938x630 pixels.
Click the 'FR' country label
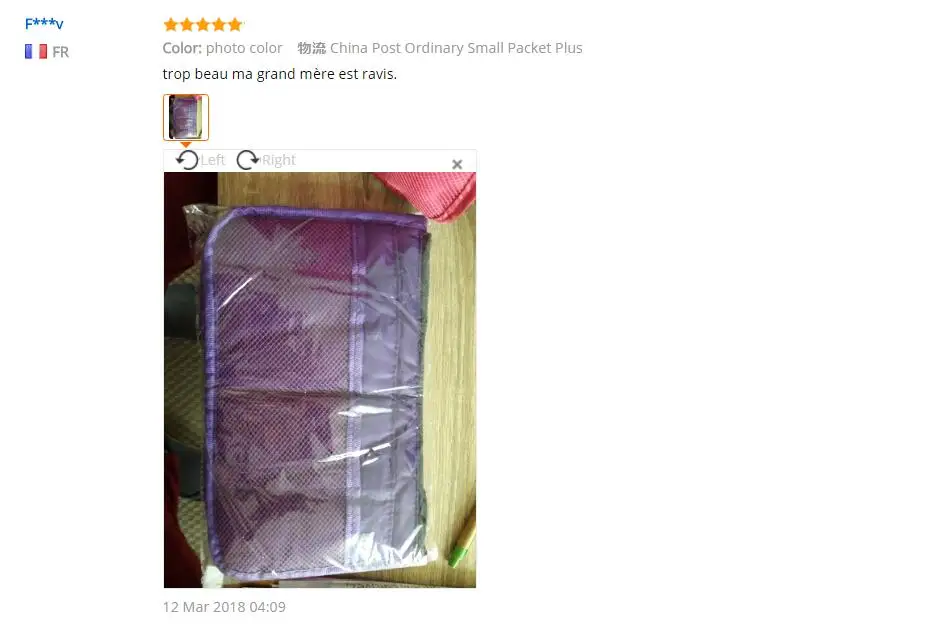(60, 52)
